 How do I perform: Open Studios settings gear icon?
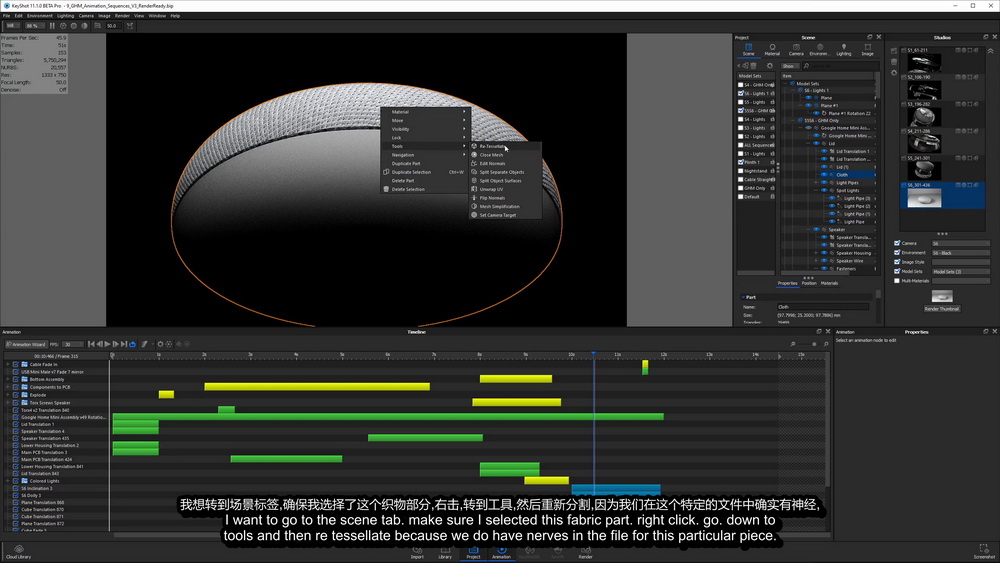point(893,73)
